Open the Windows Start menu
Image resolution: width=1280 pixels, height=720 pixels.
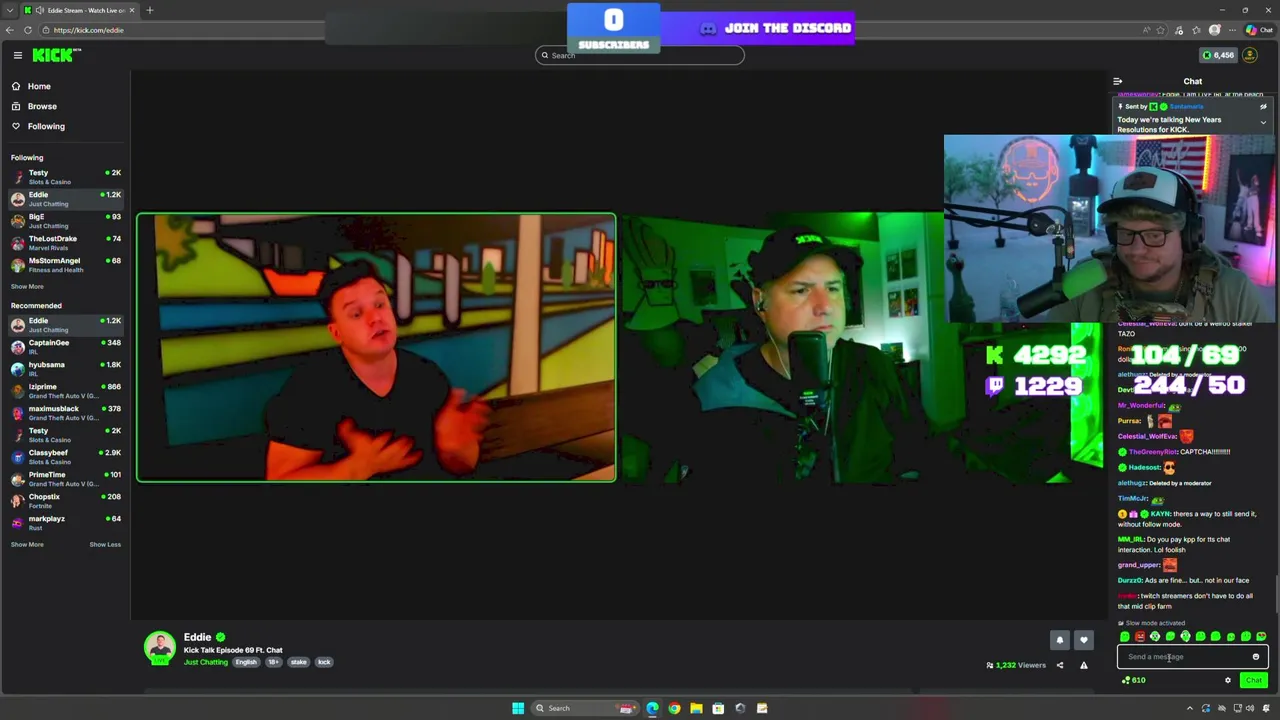tap(518, 708)
